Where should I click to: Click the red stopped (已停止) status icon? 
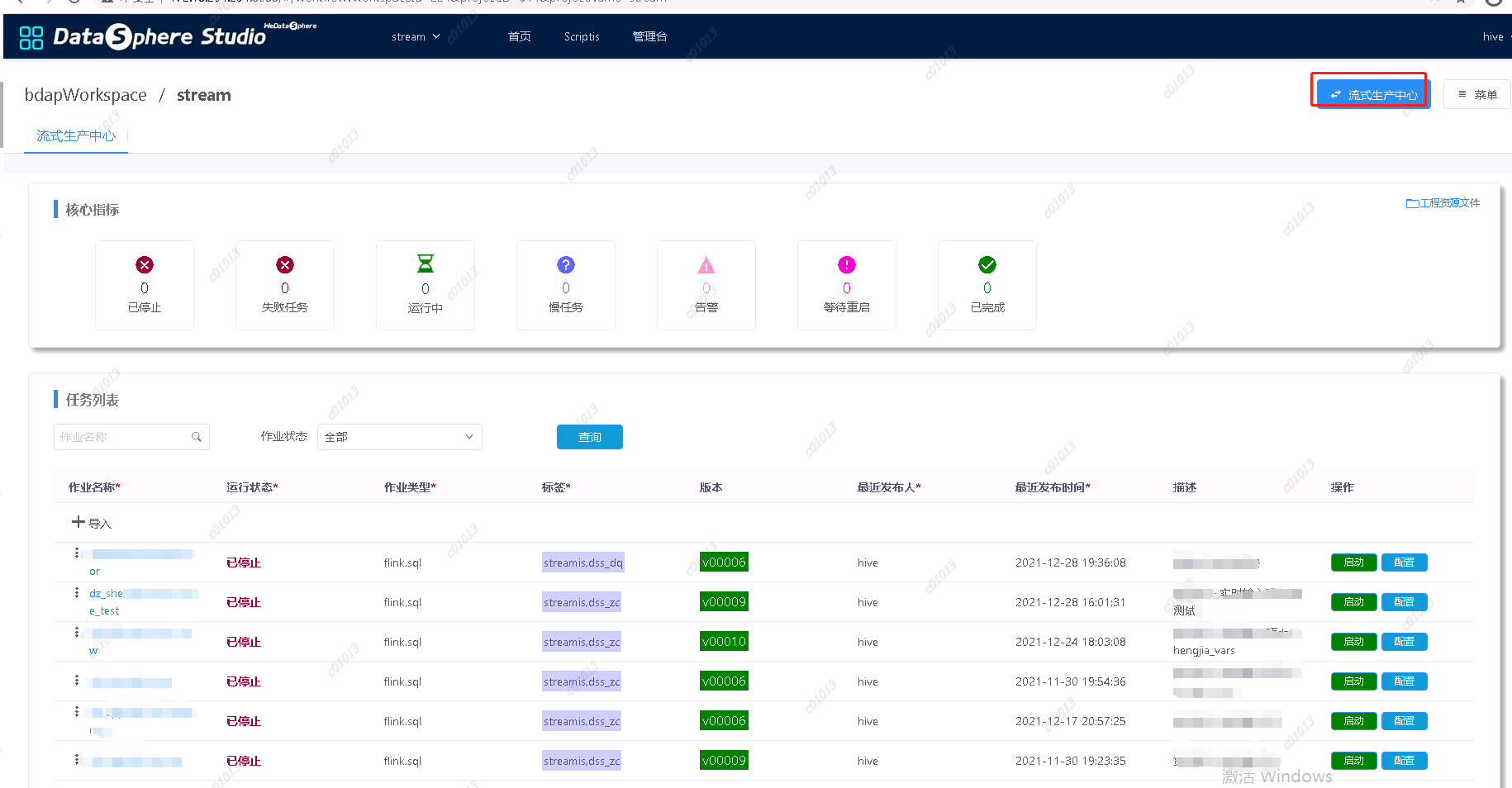[x=145, y=265]
